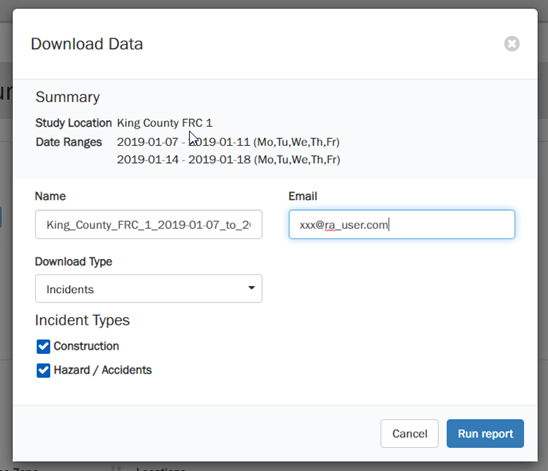Click the Date Ranges label
Image resolution: width=548 pixels, height=471 pixels.
pos(69,142)
